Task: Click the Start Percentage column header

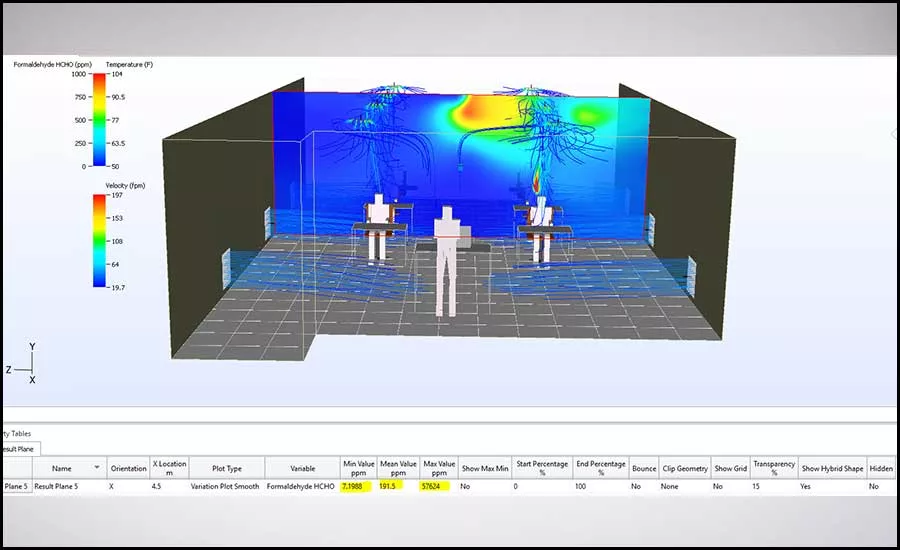Action: pyautogui.click(x=542, y=468)
